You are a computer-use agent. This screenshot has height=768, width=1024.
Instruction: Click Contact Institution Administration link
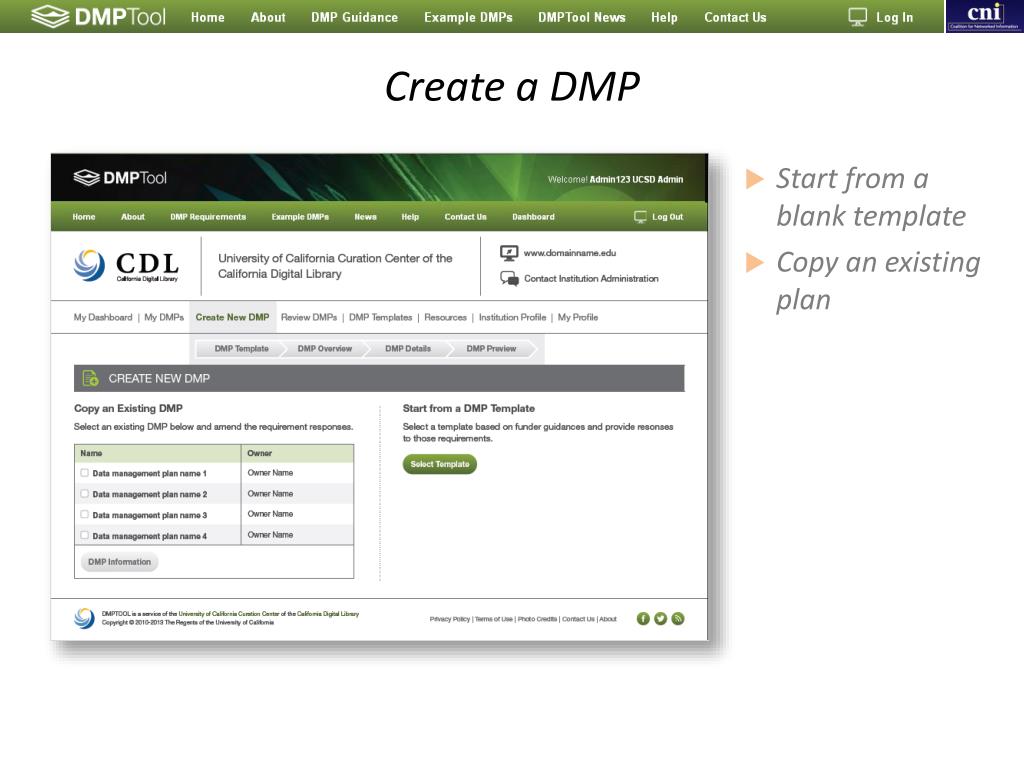point(591,279)
